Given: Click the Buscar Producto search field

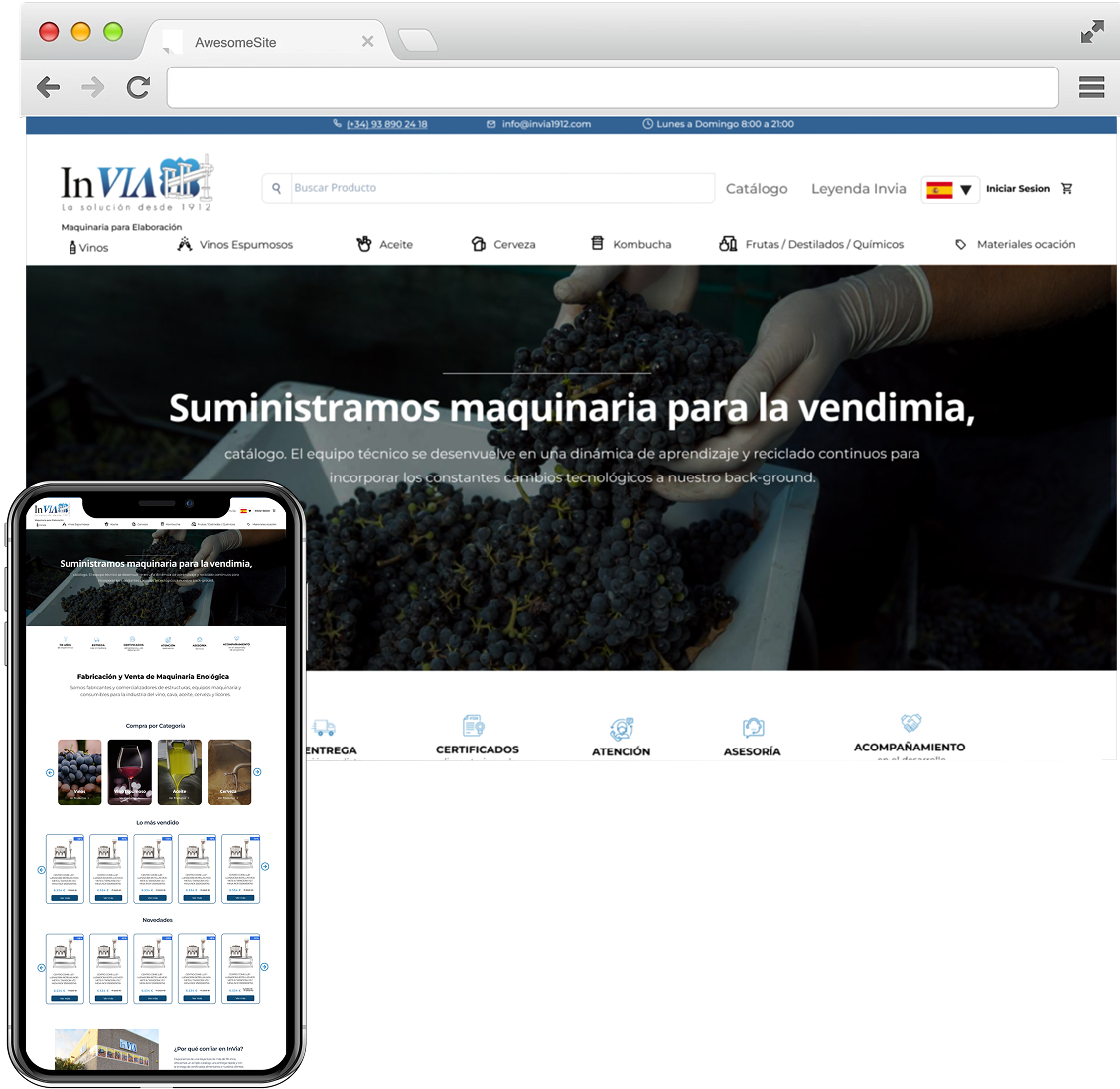Looking at the screenshot, I should tap(501, 188).
